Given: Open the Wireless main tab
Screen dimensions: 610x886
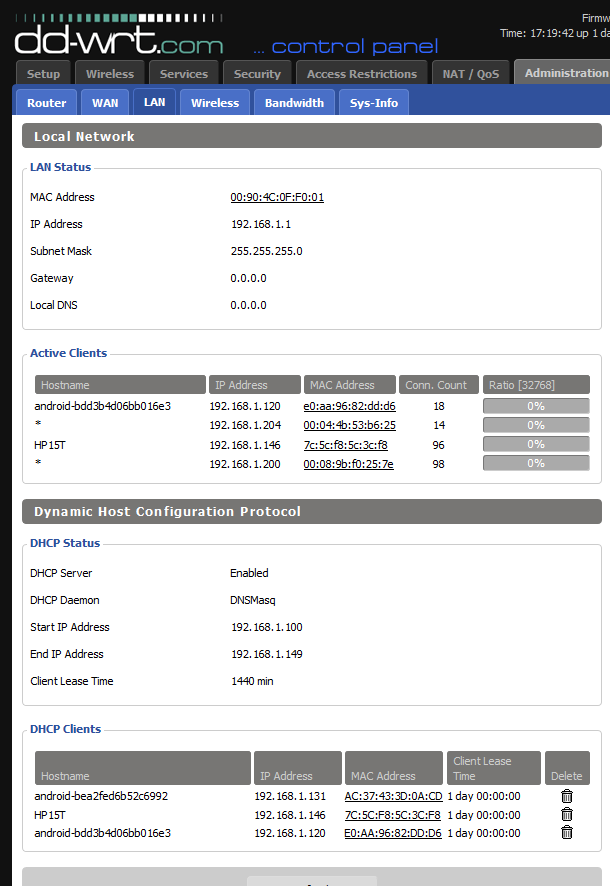Looking at the screenshot, I should coord(110,74).
